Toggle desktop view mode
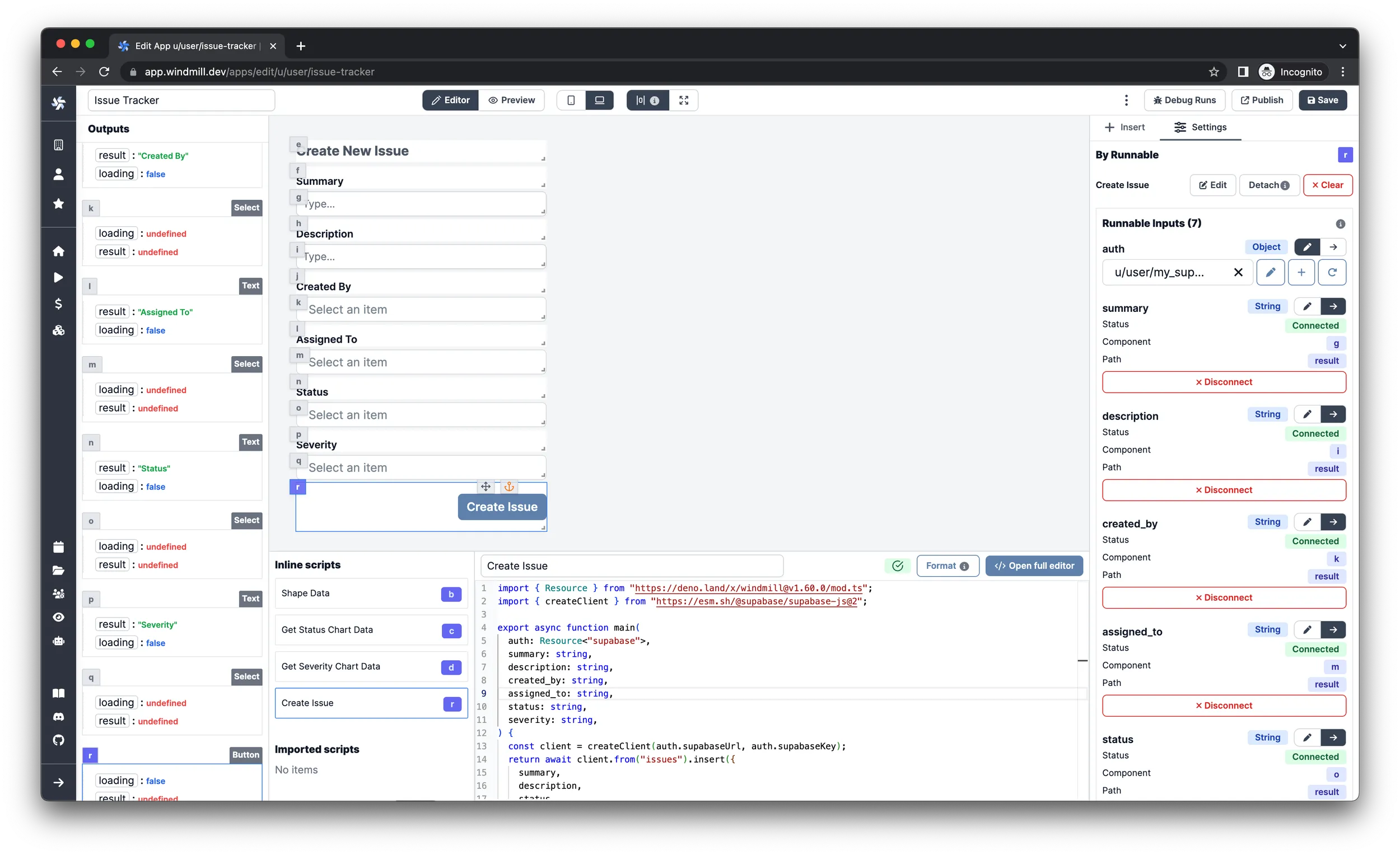Image resolution: width=1400 pixels, height=855 pixels. [599, 100]
